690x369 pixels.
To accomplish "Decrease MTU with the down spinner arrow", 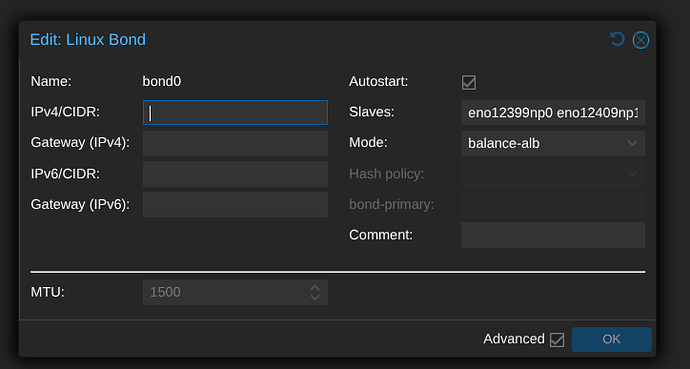I will 315,297.
